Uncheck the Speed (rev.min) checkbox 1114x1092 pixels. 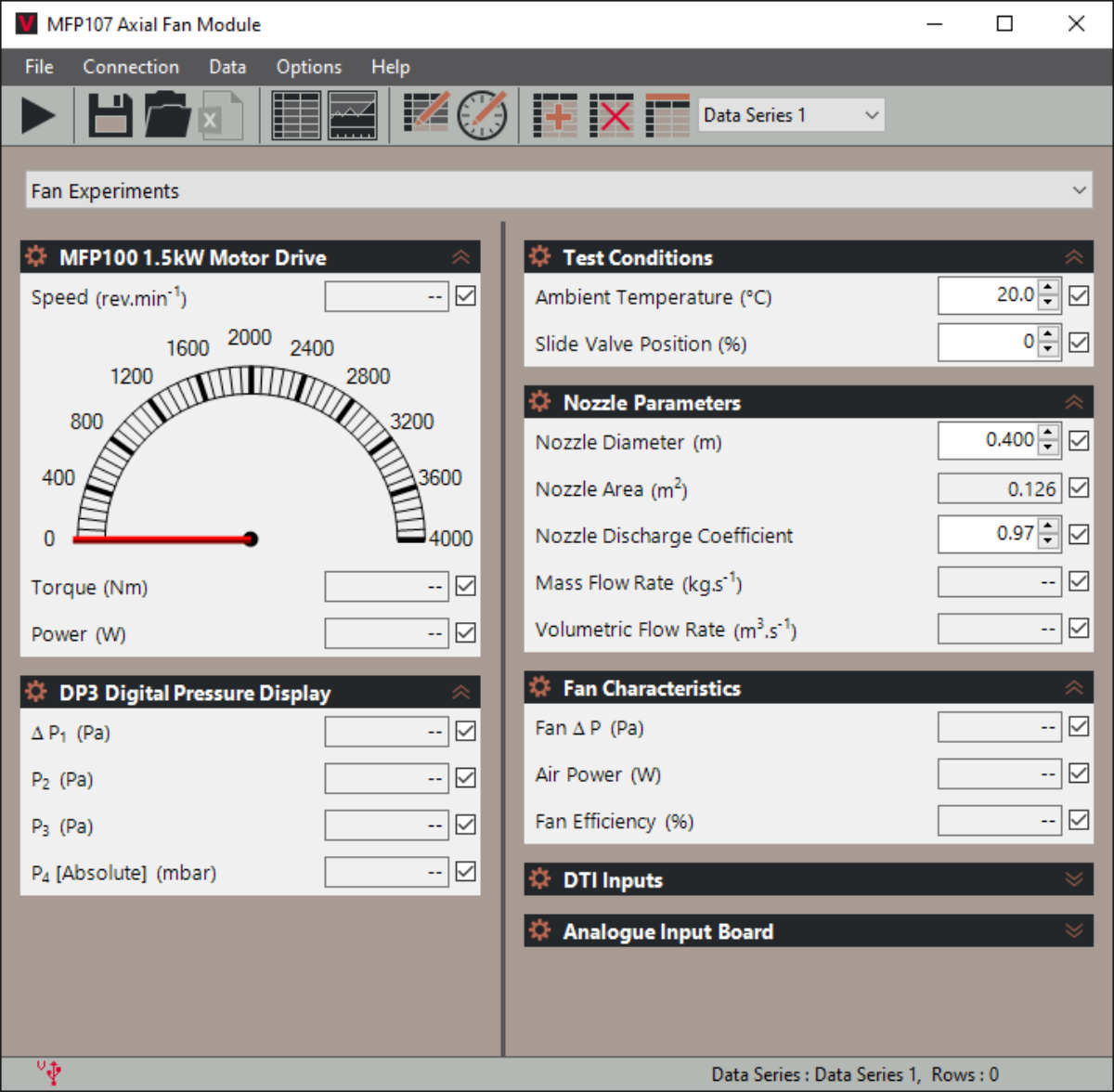[x=466, y=296]
